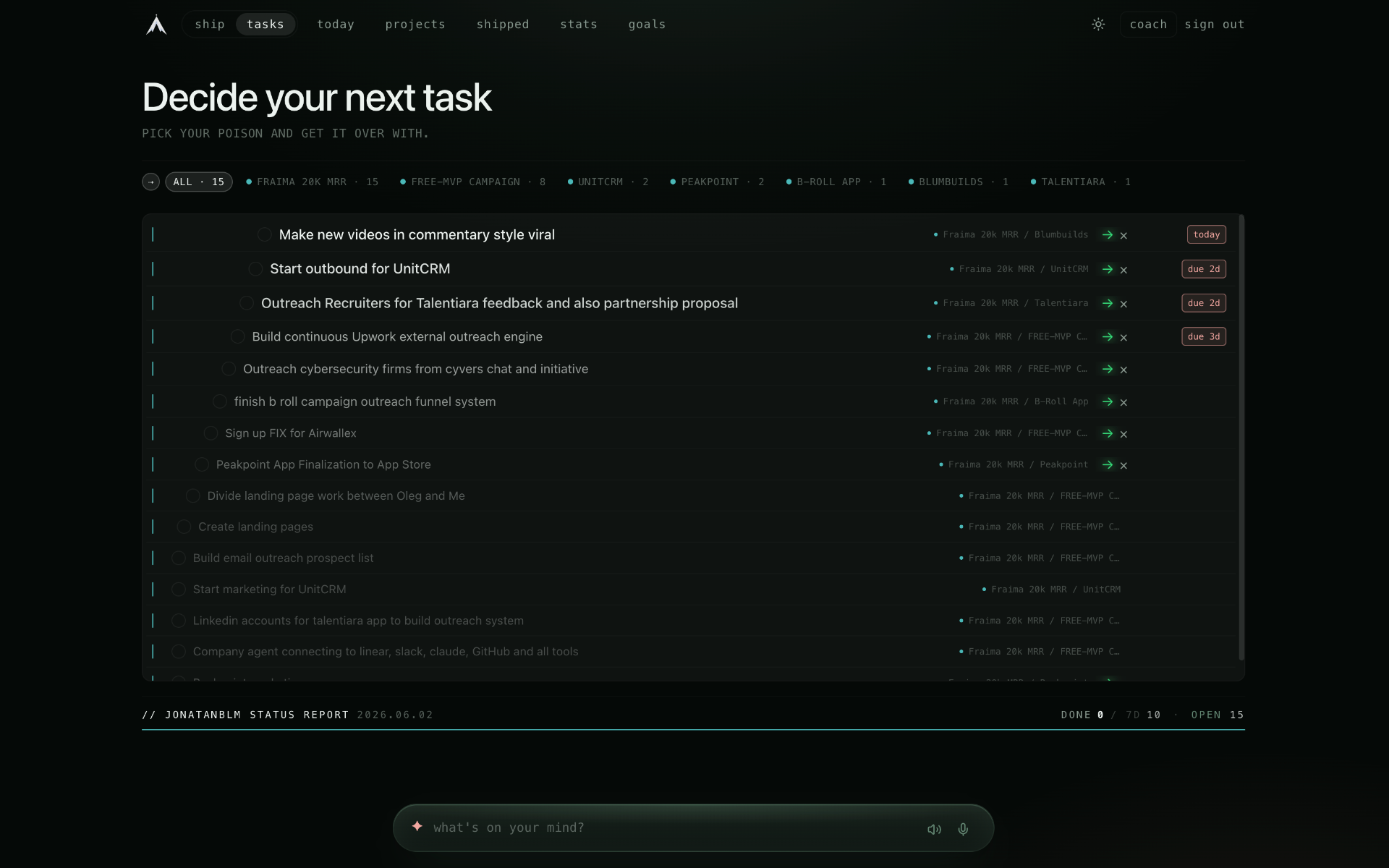This screenshot has width=1389, height=868.
Task: Select ALL · 15 filter pill
Action: (199, 182)
